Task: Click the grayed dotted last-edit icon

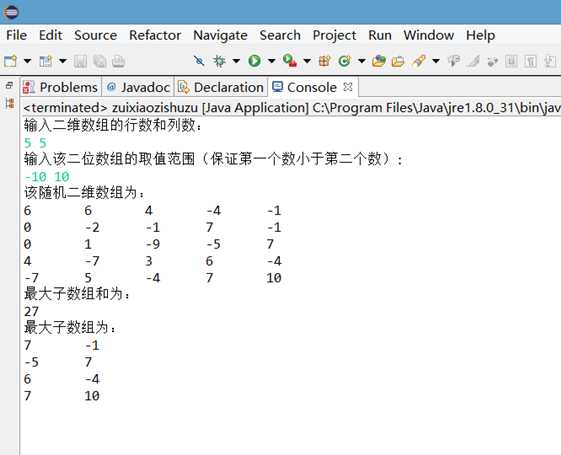Action: tap(493, 62)
